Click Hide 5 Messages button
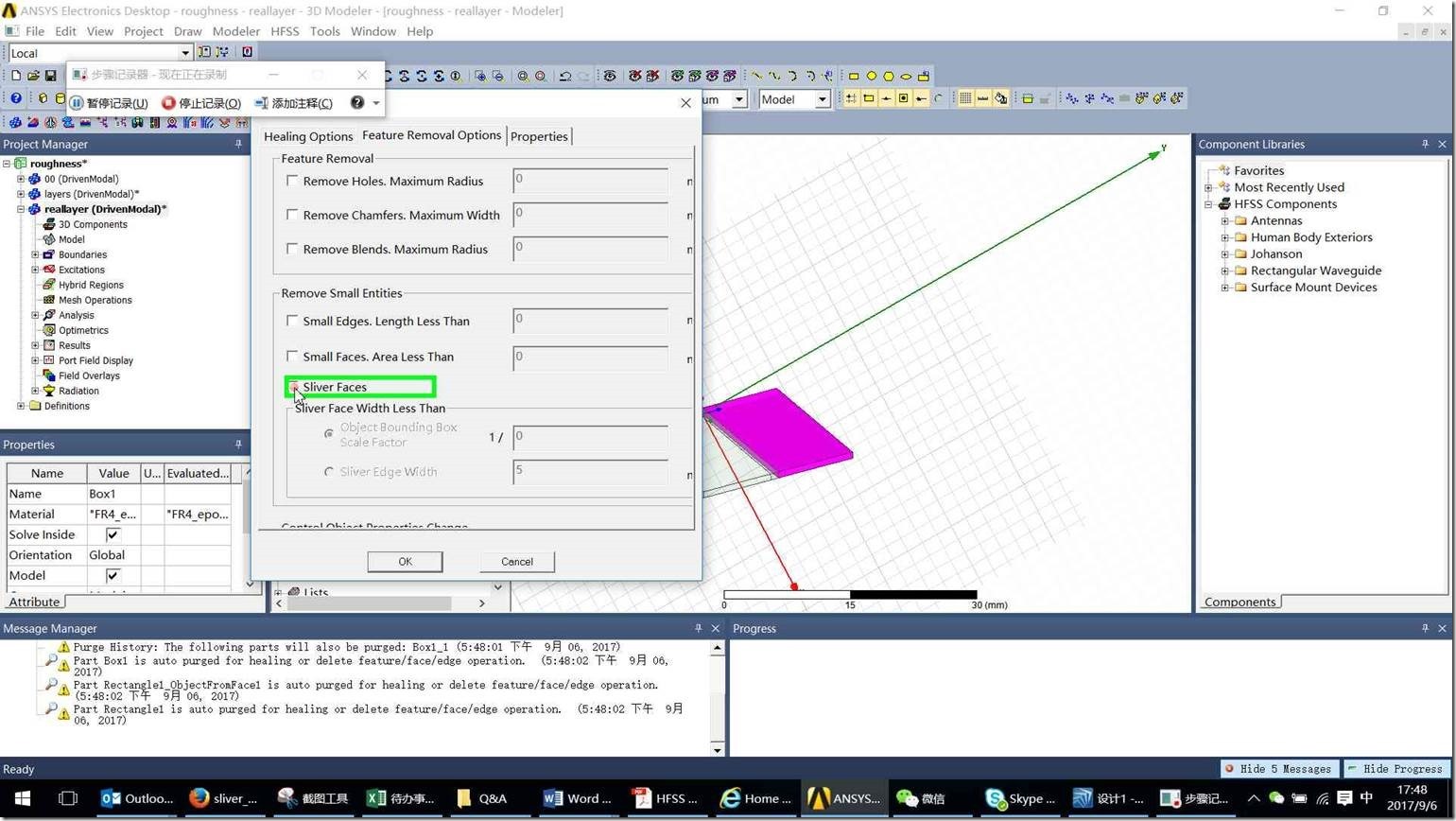This screenshot has width=1456, height=821. click(1279, 769)
